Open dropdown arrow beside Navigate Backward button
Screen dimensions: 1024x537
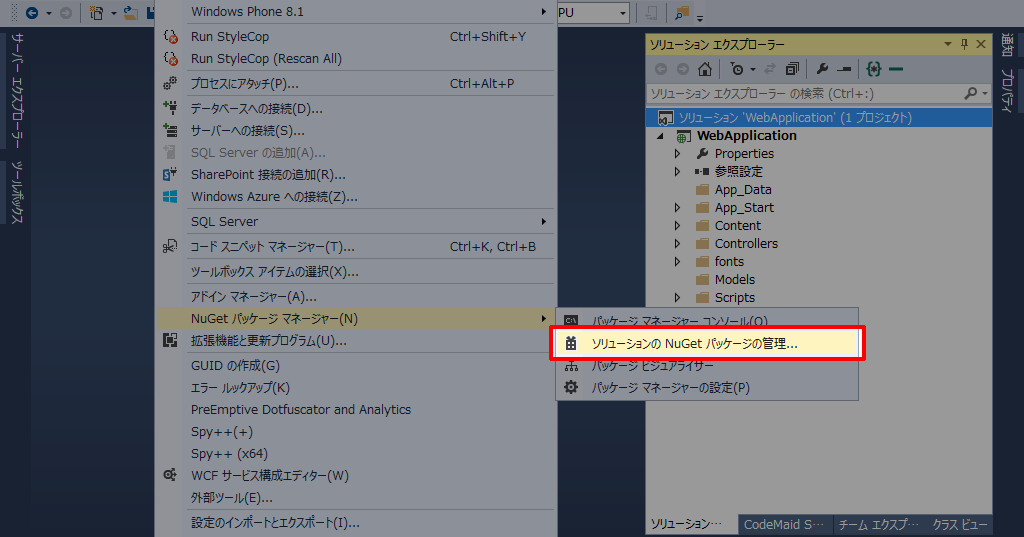pyautogui.click(x=48, y=13)
